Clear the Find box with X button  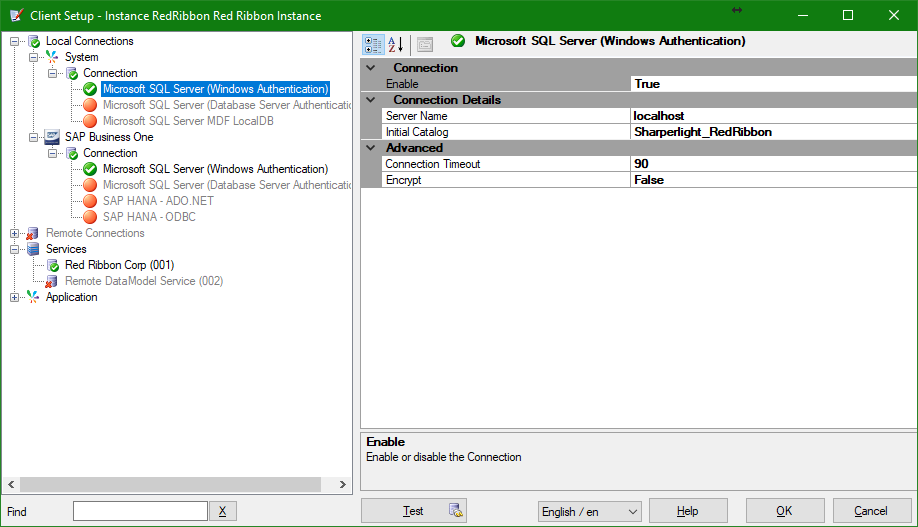[222, 511]
